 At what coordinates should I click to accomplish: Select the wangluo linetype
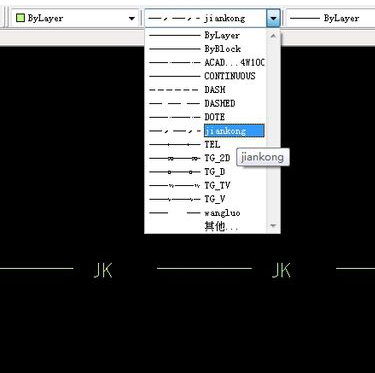(x=206, y=213)
